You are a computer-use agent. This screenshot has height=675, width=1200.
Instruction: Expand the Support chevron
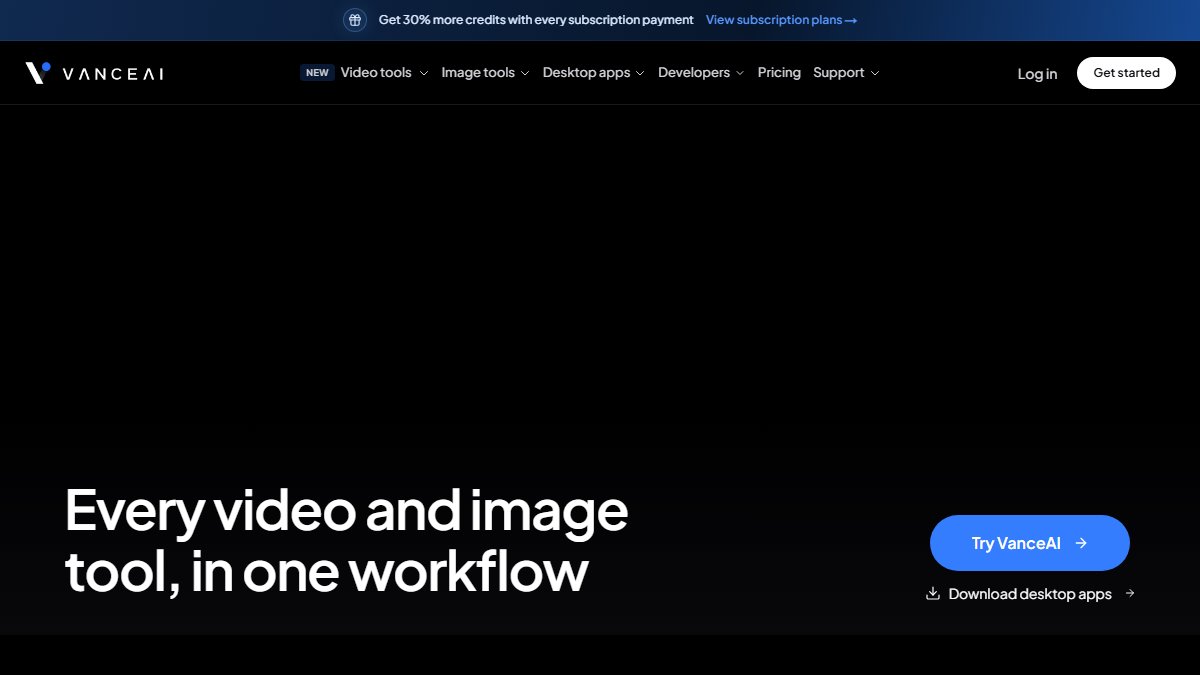click(x=875, y=73)
